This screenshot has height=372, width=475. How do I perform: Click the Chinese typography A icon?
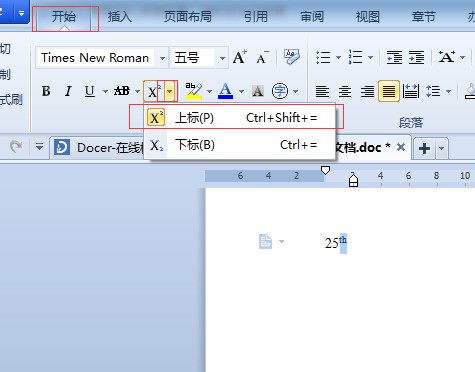446,57
